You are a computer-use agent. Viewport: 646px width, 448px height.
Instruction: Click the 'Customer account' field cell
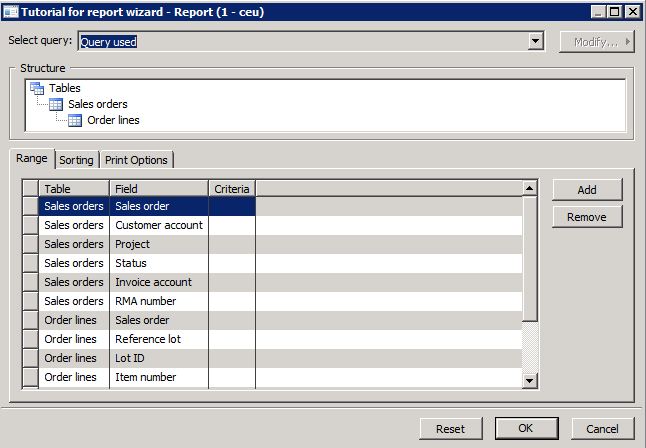click(x=159, y=225)
